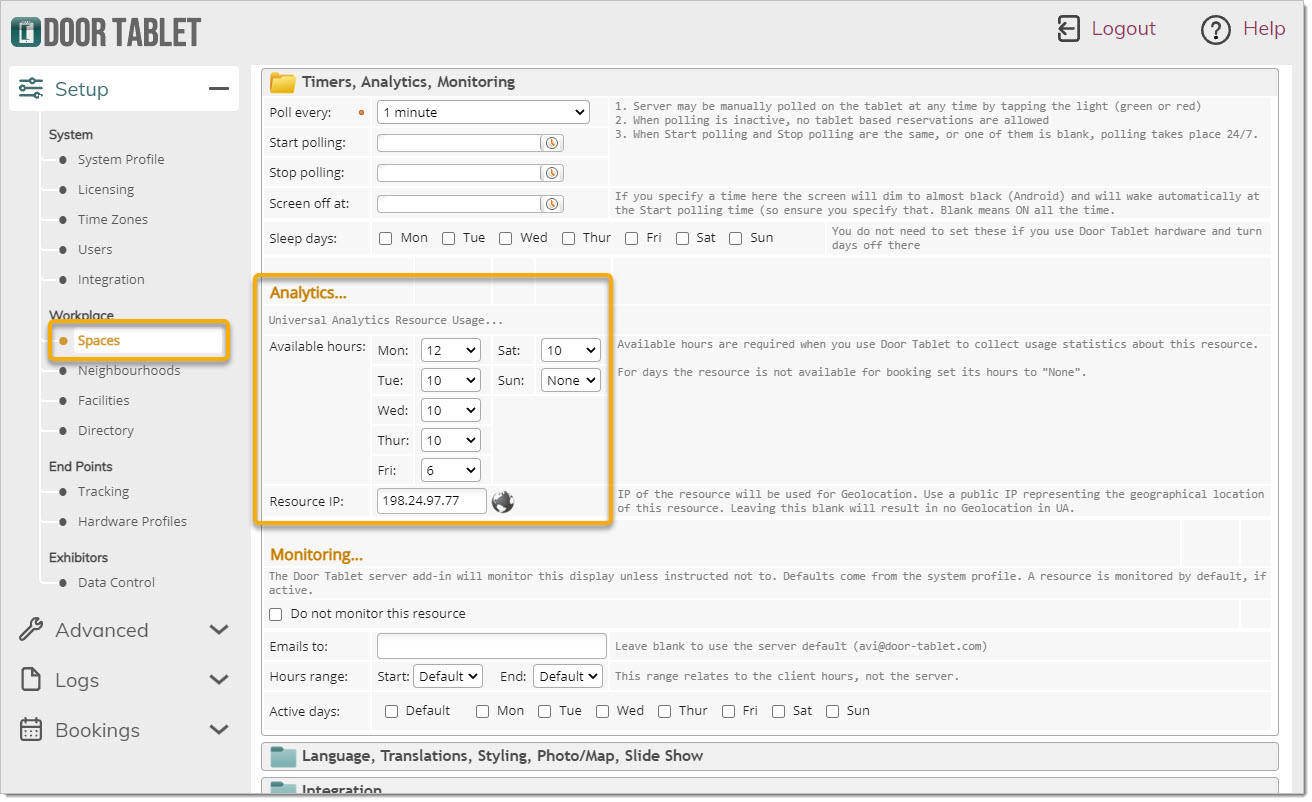Tick the Mon sleep day checkbox
The image size is (1312, 802).
point(386,238)
